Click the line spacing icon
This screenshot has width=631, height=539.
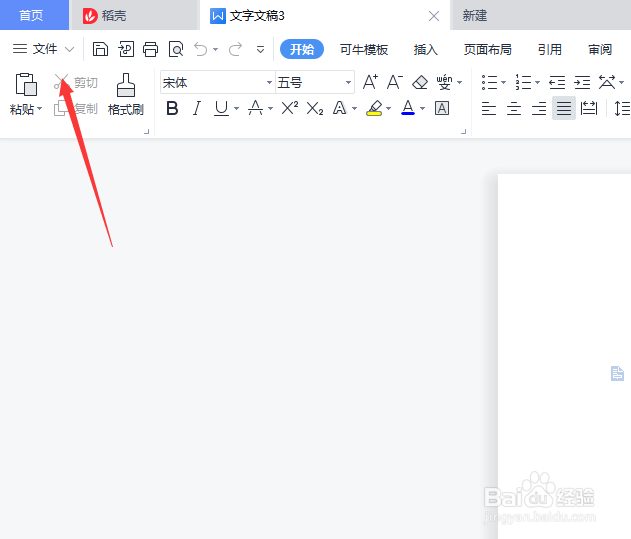[622, 108]
